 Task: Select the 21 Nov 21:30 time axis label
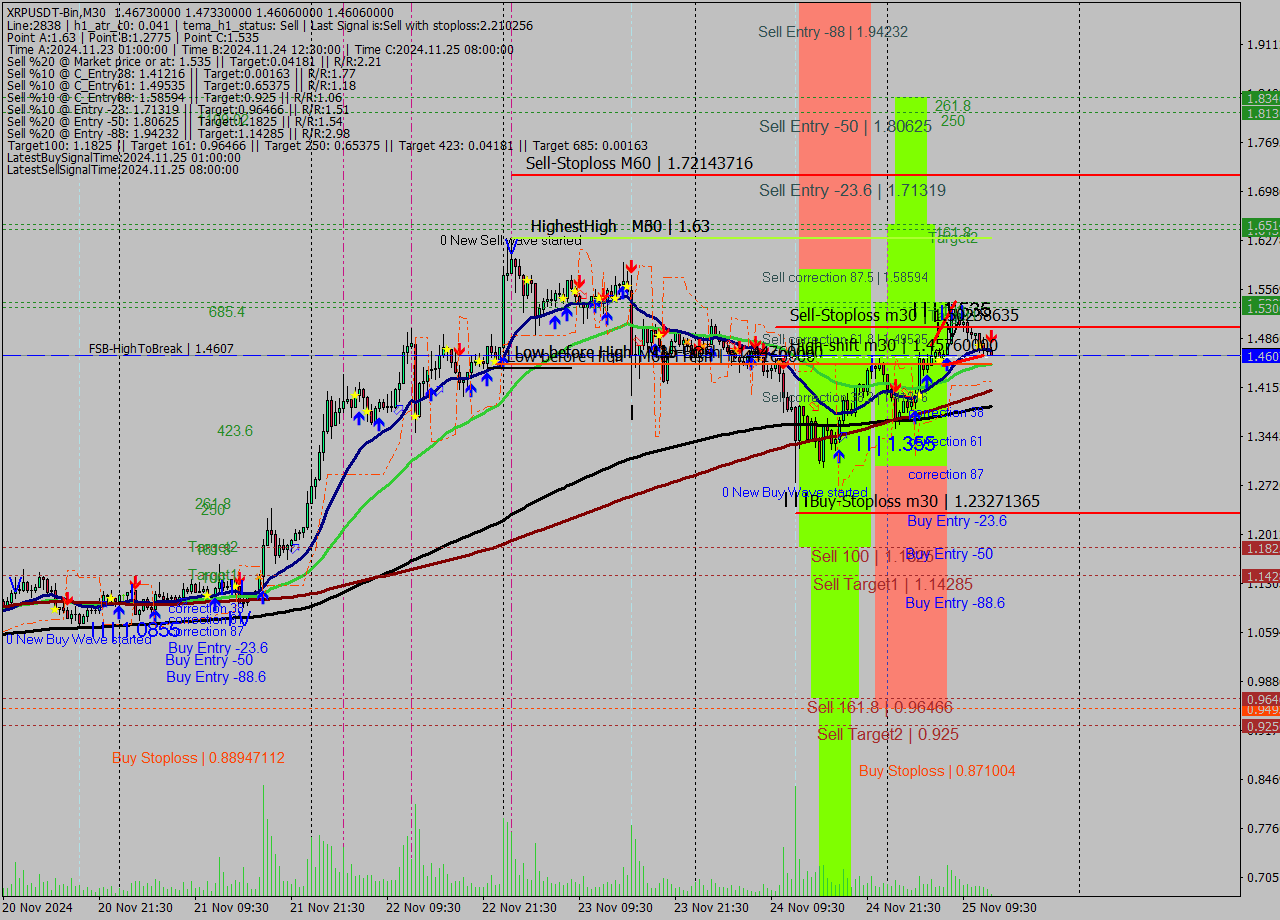327,908
